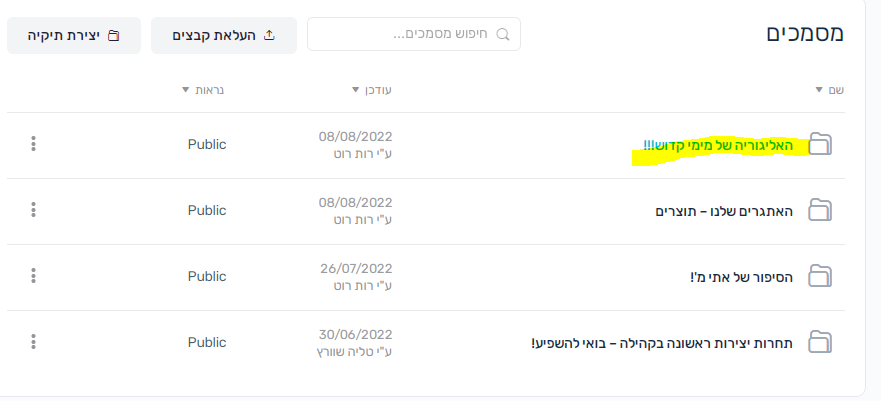Sort by the שם column arrow
This screenshot has height=401, width=881.
[819, 90]
